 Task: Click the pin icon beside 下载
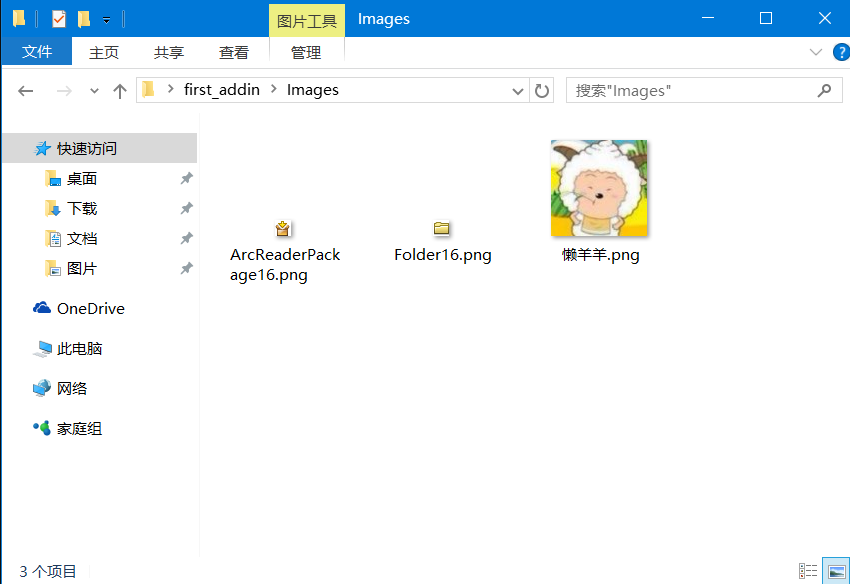(186, 208)
